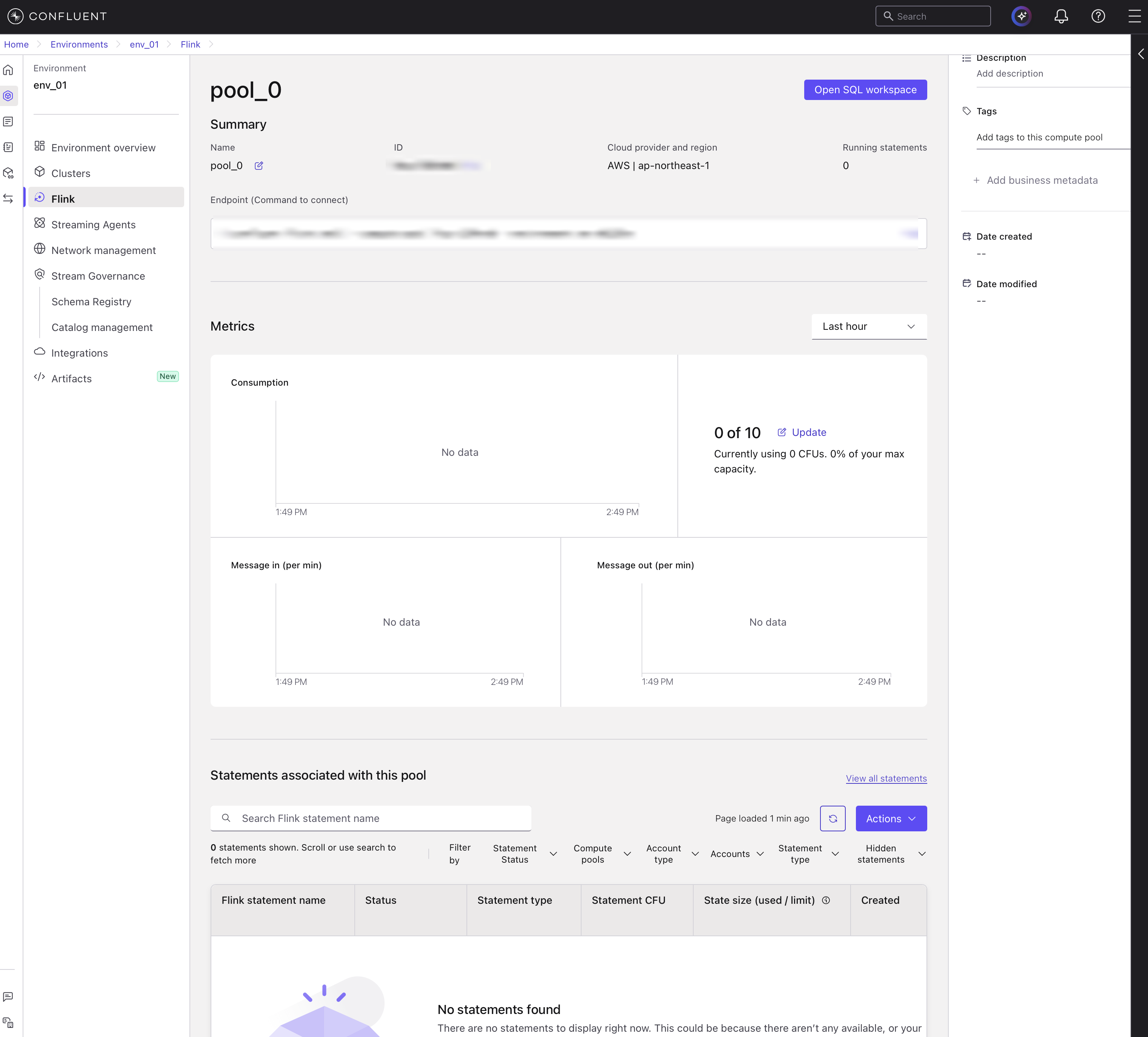Click the third icon in left rail
1148x1037 pixels.
[8, 121]
